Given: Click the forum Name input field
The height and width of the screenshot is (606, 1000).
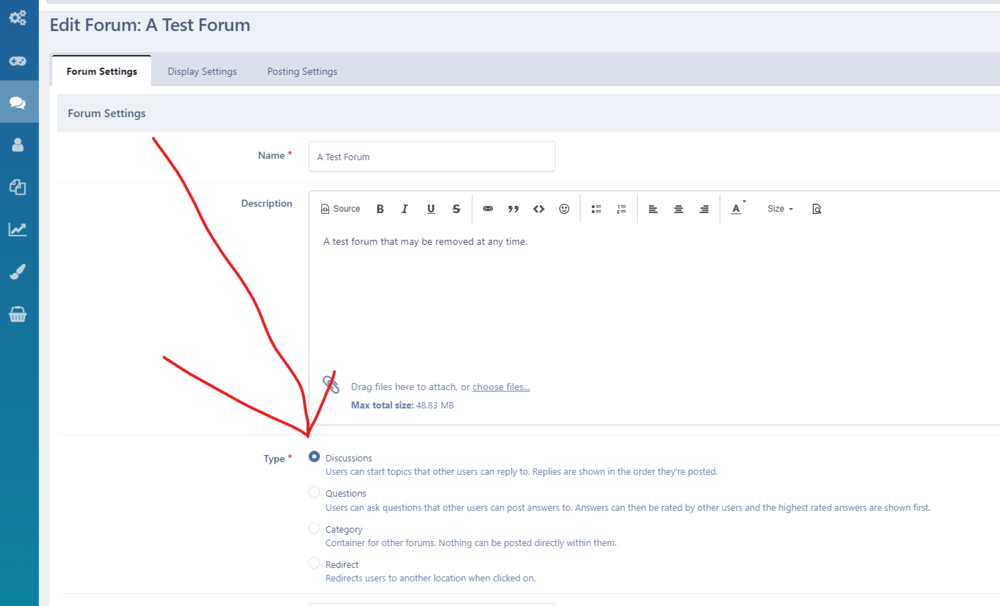Looking at the screenshot, I should [x=432, y=156].
